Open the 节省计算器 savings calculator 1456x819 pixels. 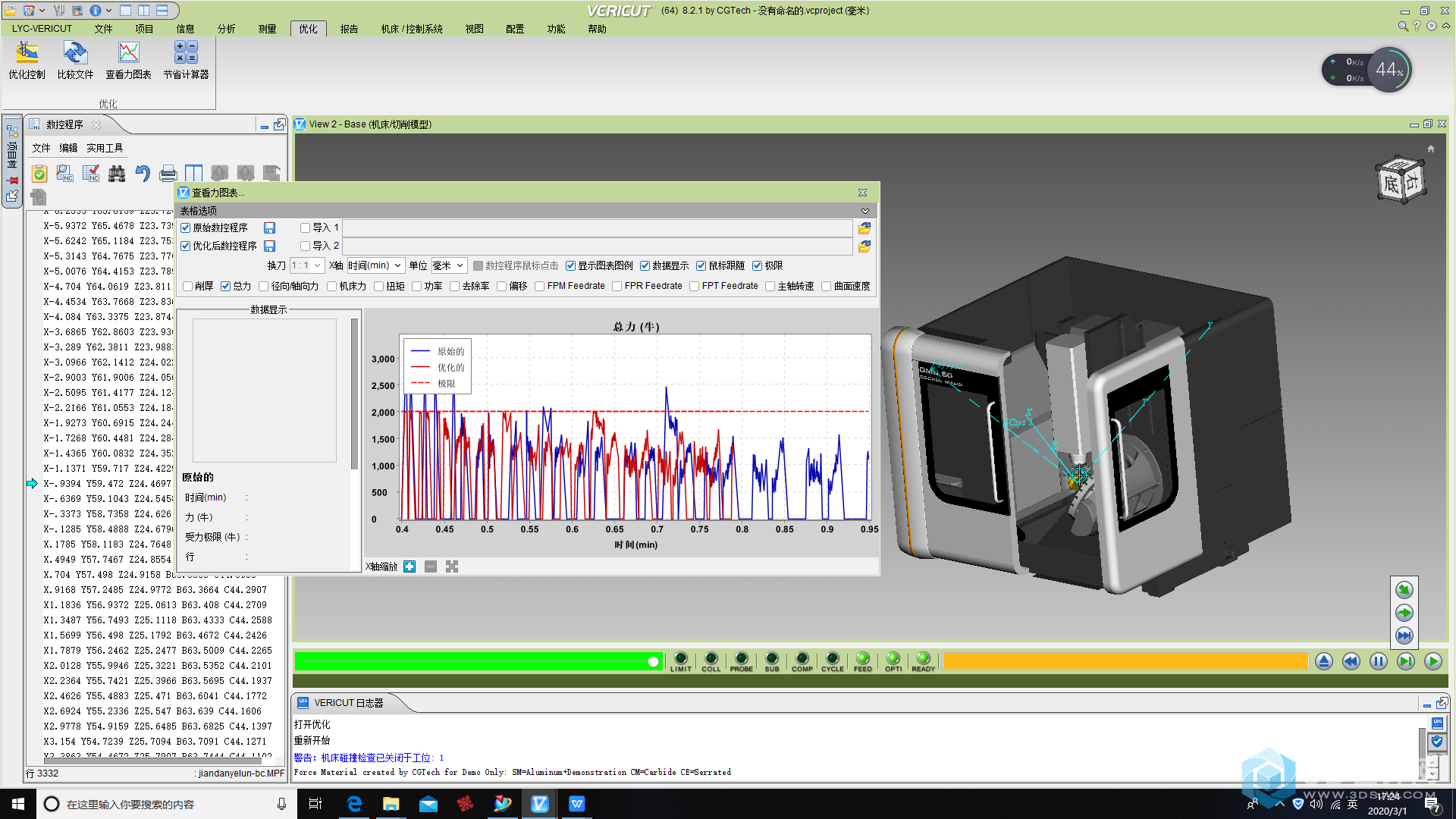point(186,60)
